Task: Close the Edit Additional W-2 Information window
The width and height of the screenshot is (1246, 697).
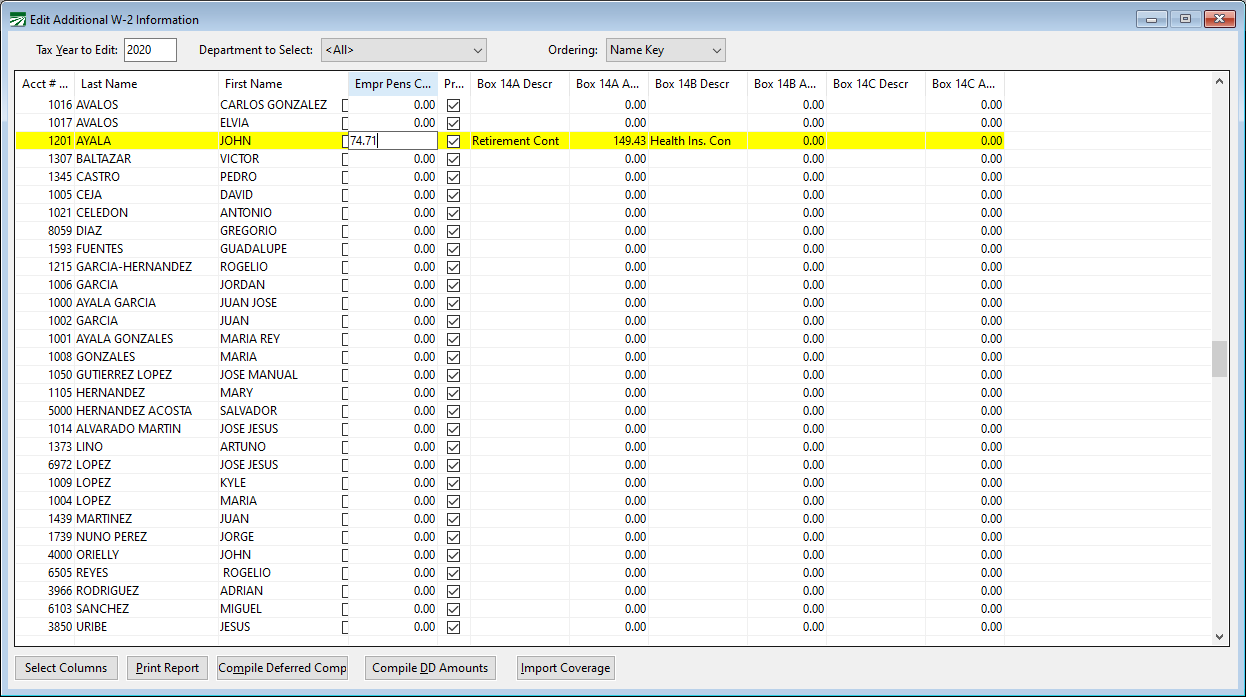Action: coord(1220,19)
